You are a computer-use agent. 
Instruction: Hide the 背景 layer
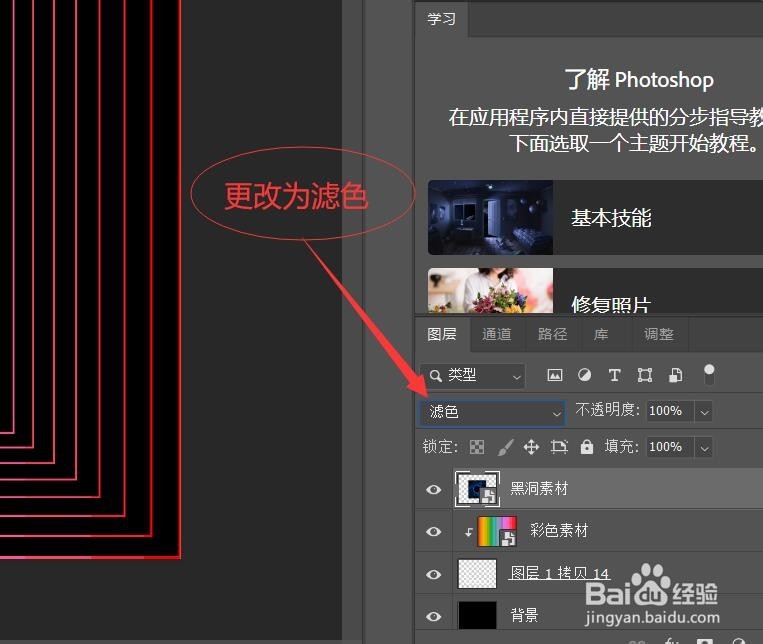pos(434,616)
